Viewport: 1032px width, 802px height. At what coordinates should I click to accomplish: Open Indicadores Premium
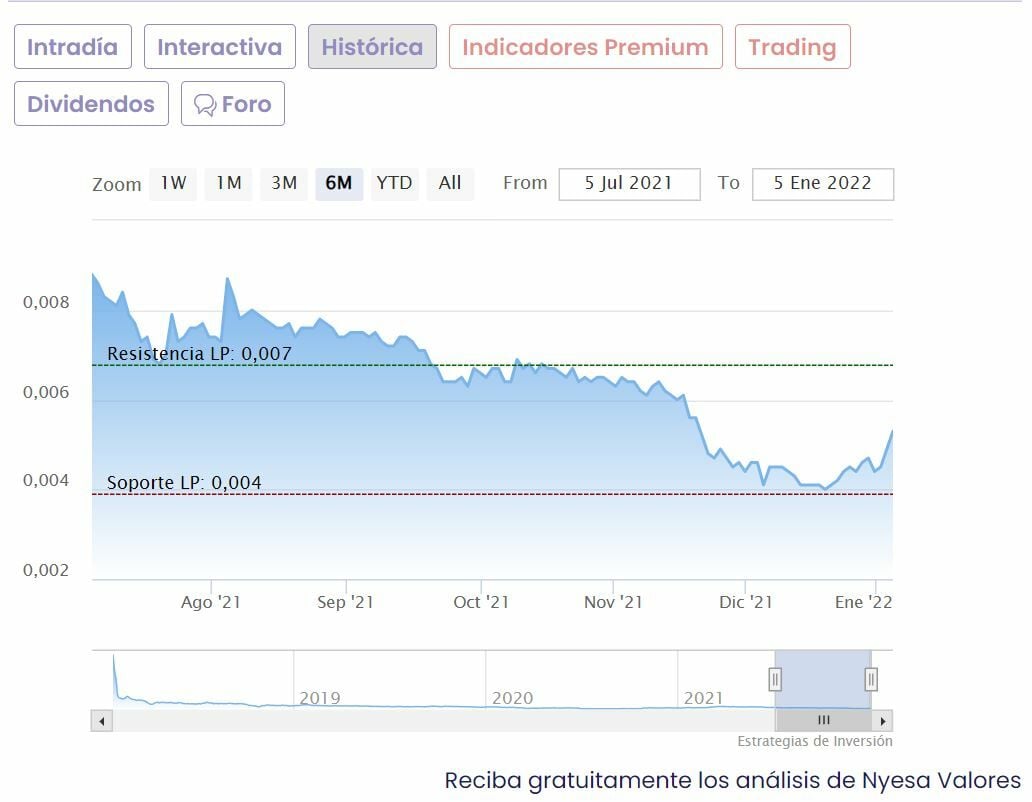point(585,47)
